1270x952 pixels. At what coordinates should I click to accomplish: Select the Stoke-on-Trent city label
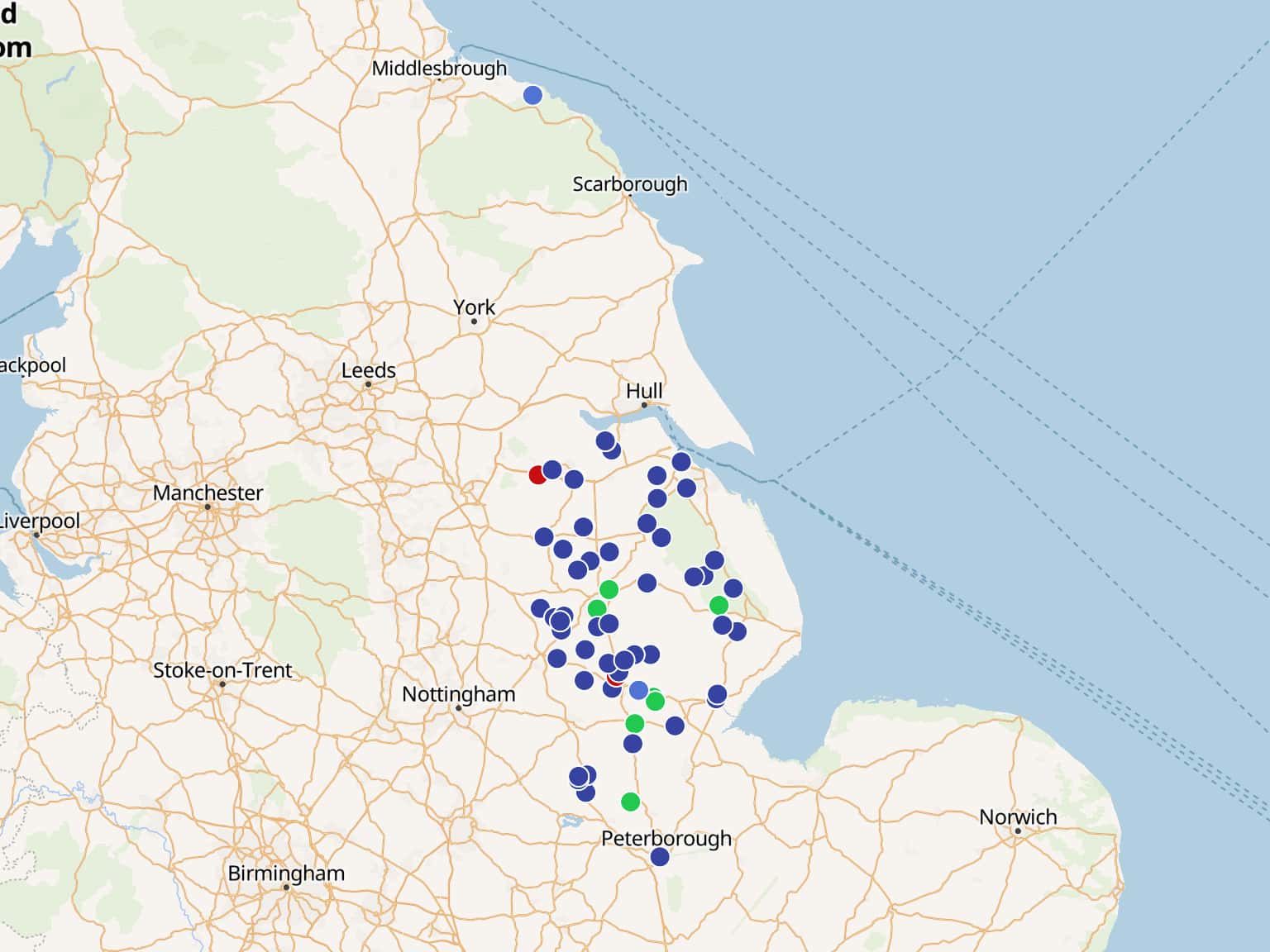click(222, 670)
